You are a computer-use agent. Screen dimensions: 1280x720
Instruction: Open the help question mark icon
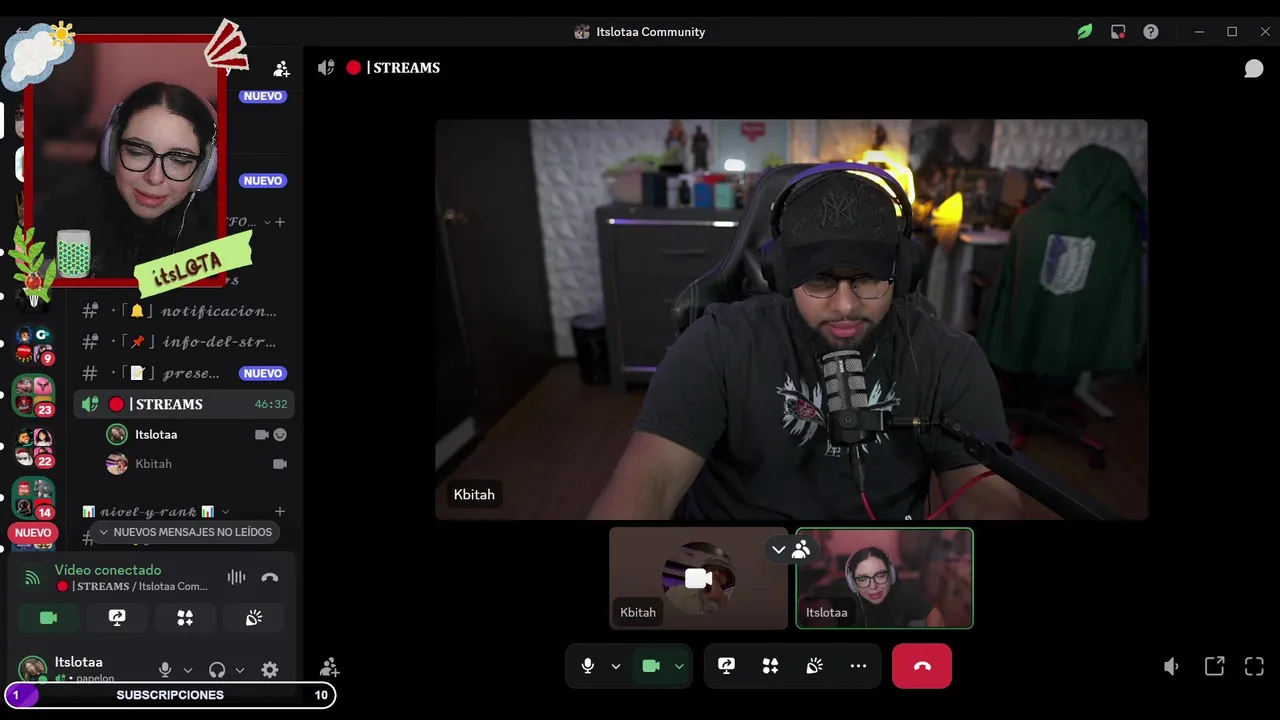1151,32
